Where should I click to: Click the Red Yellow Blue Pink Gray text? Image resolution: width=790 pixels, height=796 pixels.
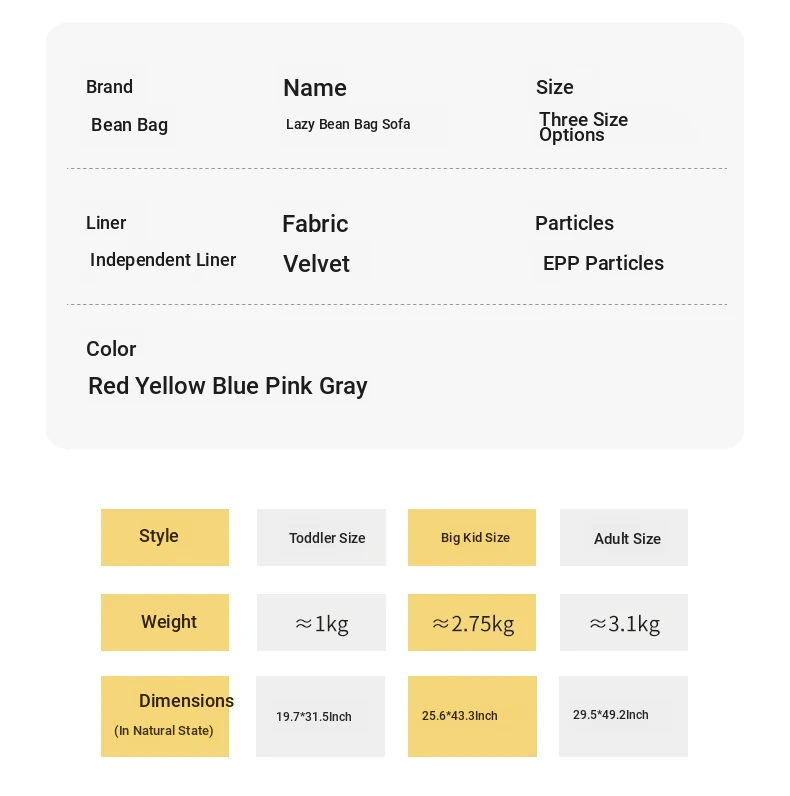pyautogui.click(x=228, y=386)
